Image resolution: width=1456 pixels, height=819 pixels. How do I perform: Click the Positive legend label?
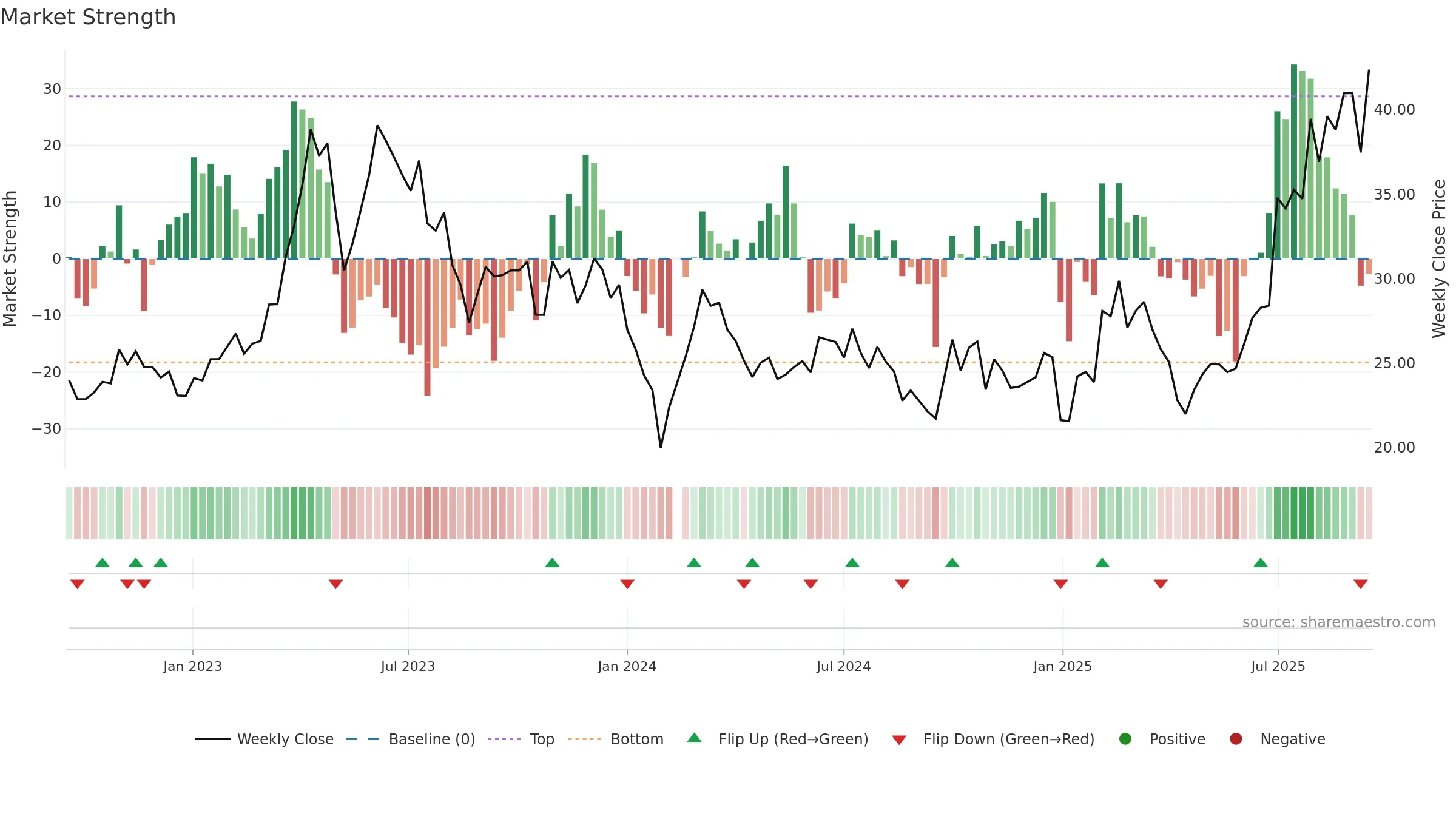pyautogui.click(x=1178, y=739)
